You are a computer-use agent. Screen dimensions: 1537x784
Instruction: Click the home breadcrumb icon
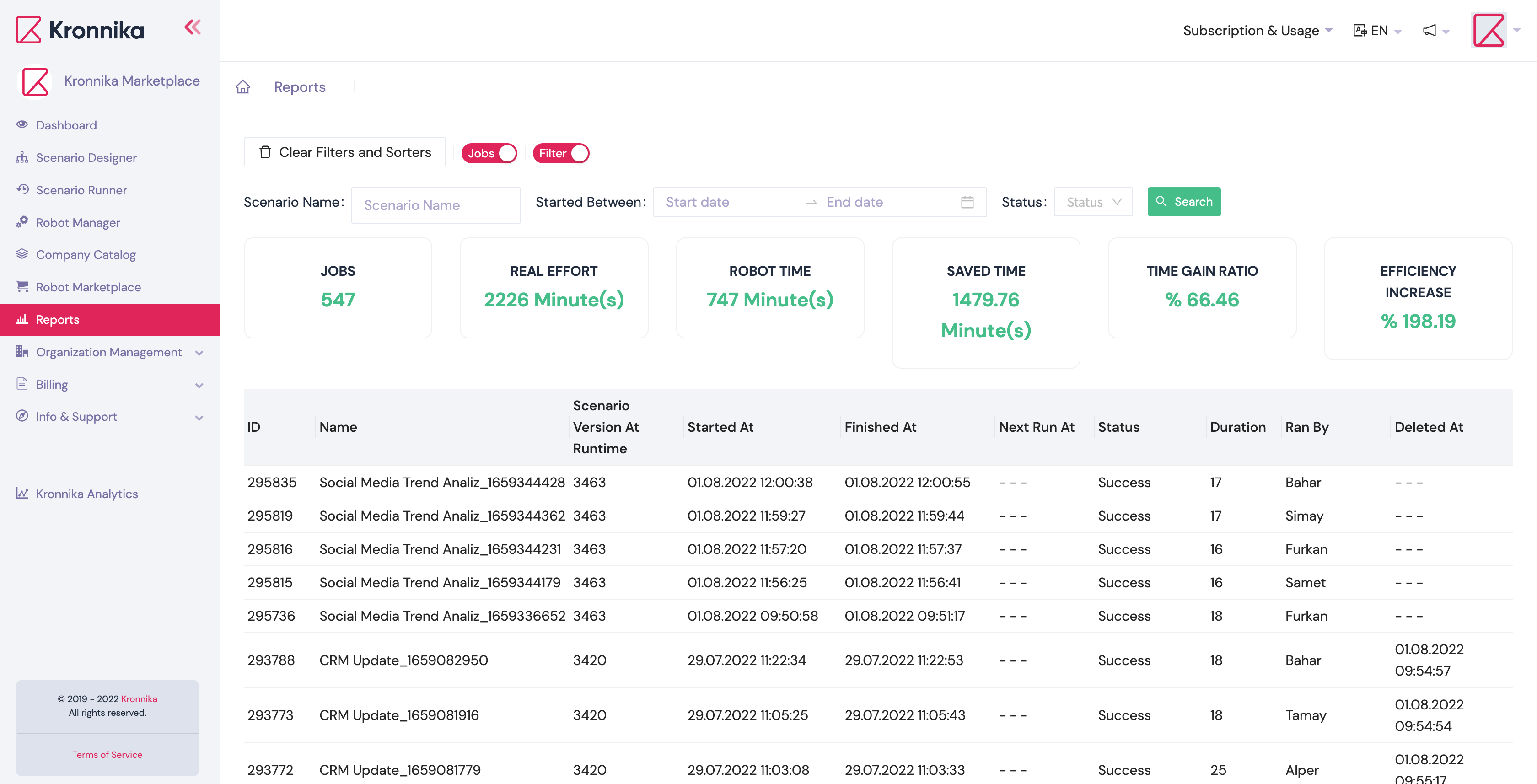pos(243,86)
